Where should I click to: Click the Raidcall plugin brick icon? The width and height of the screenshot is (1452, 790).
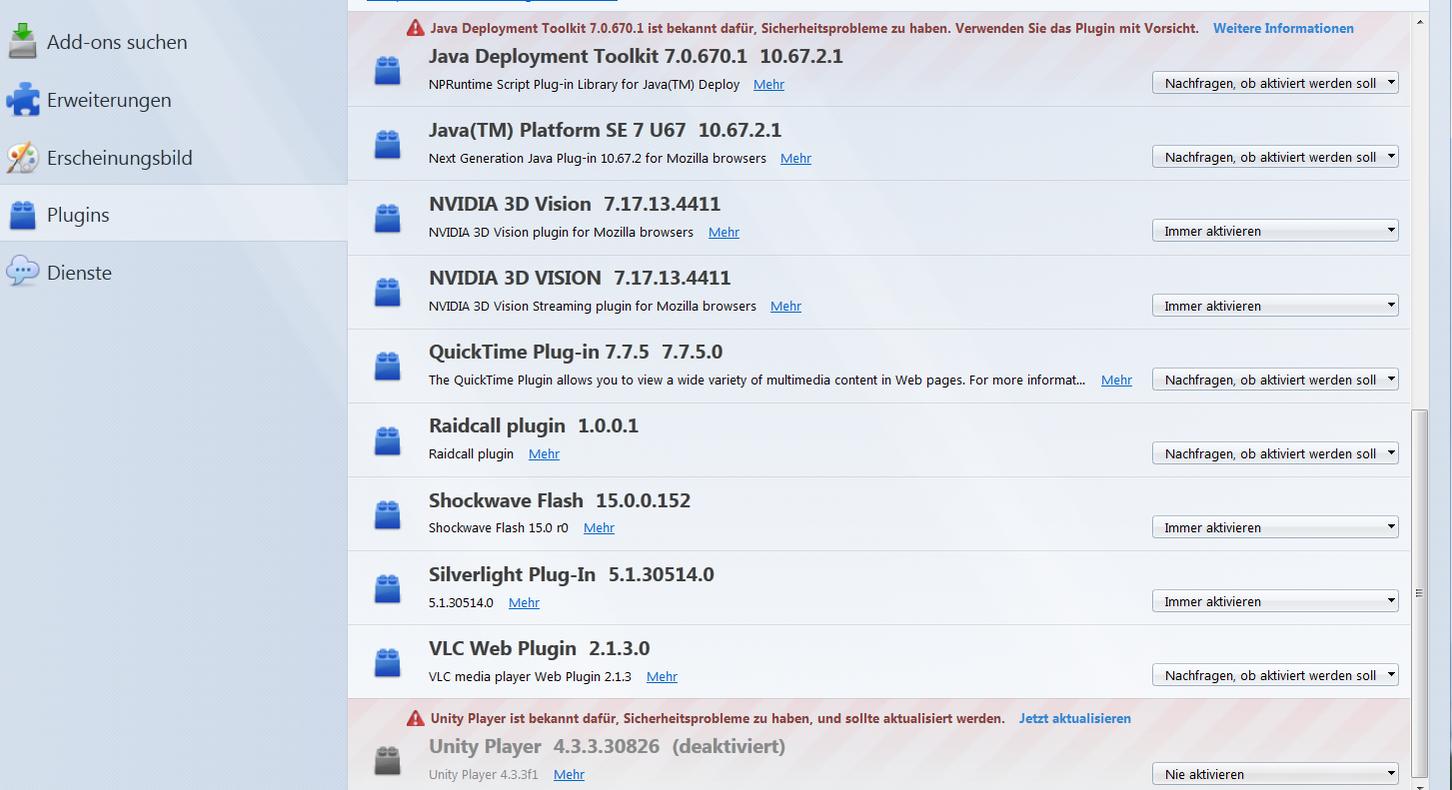tap(387, 440)
